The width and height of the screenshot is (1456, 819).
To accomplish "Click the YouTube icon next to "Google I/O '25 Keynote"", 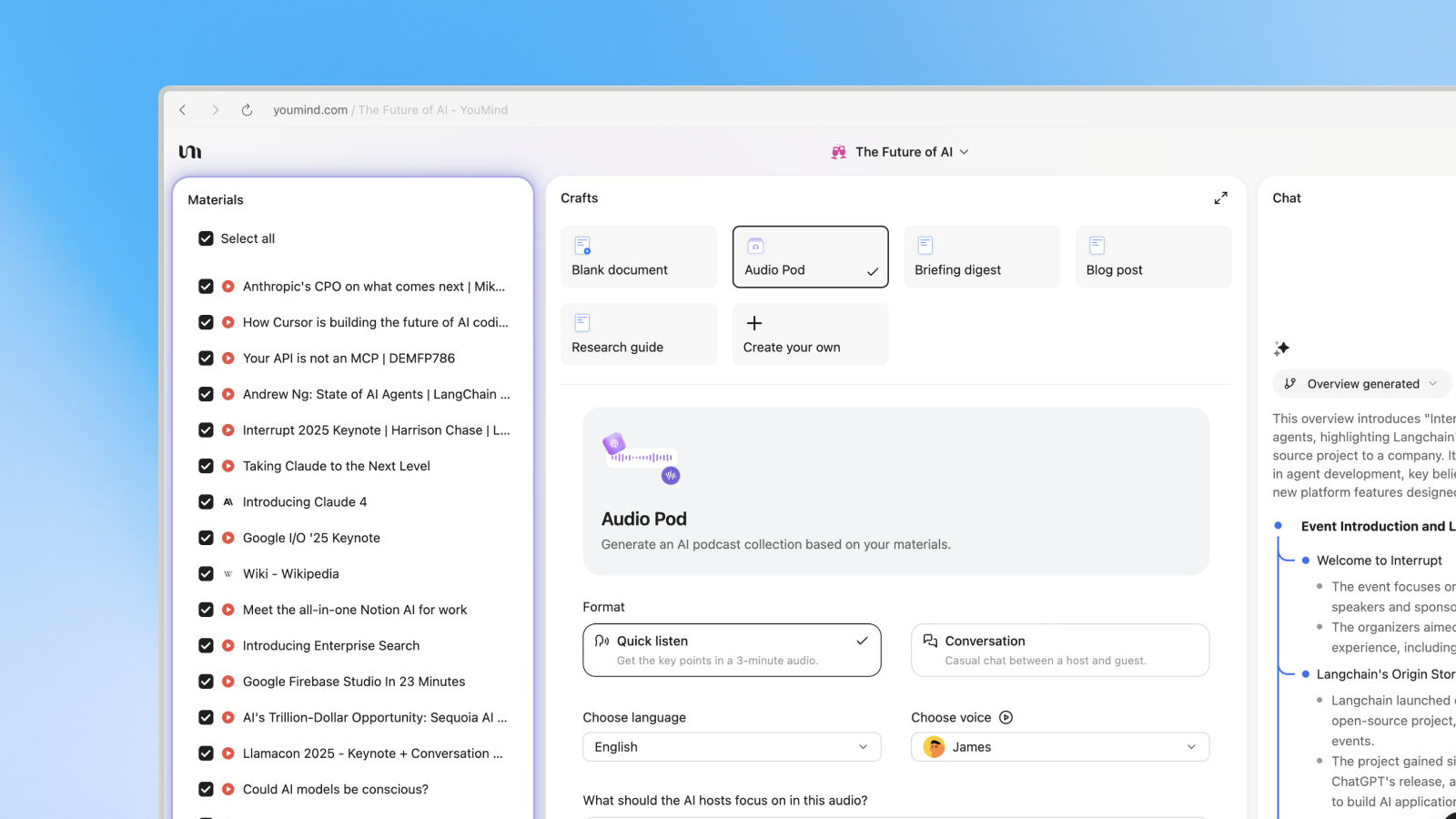I will coord(227,537).
